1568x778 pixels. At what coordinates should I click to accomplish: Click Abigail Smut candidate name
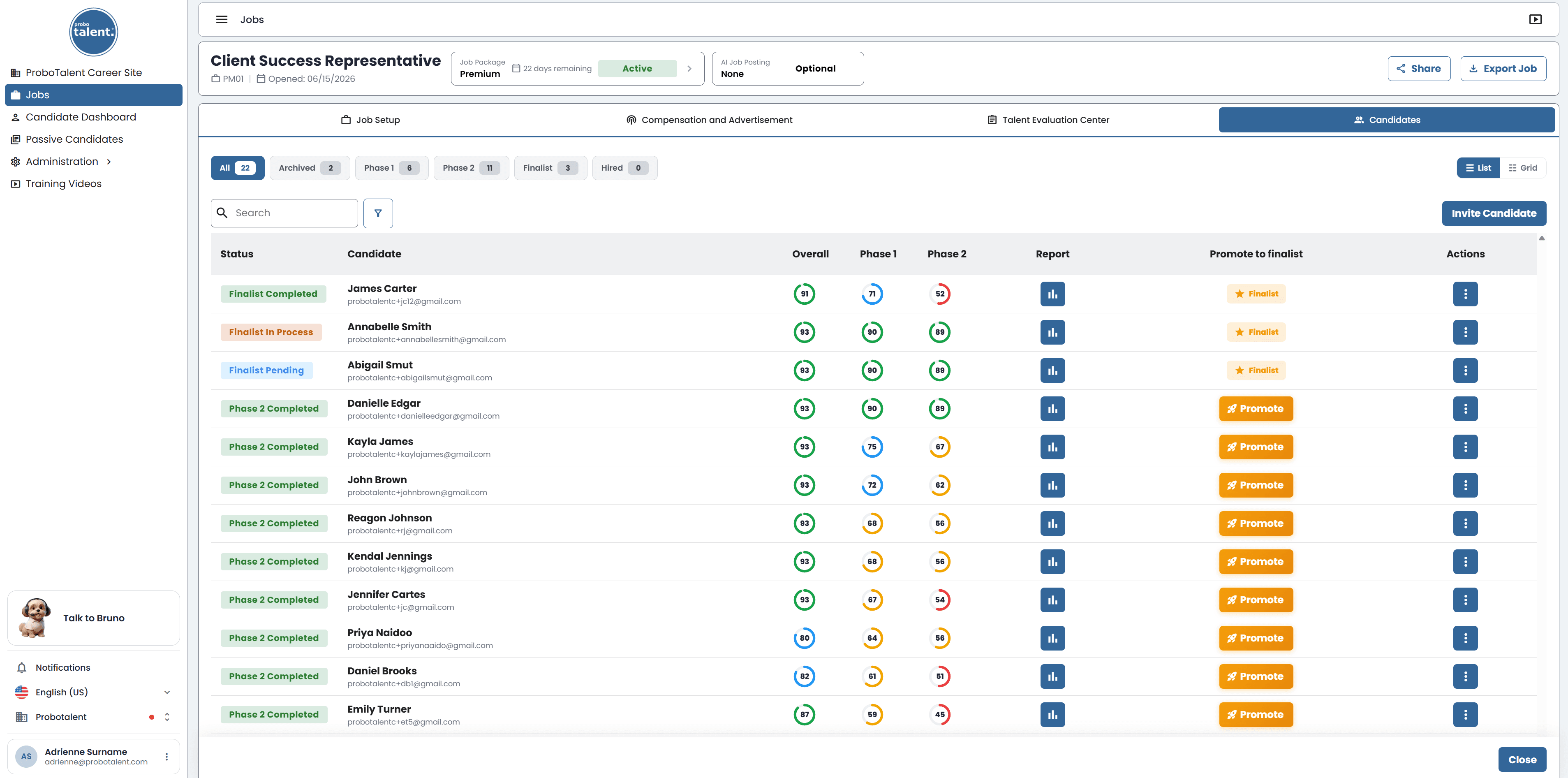[x=380, y=365]
